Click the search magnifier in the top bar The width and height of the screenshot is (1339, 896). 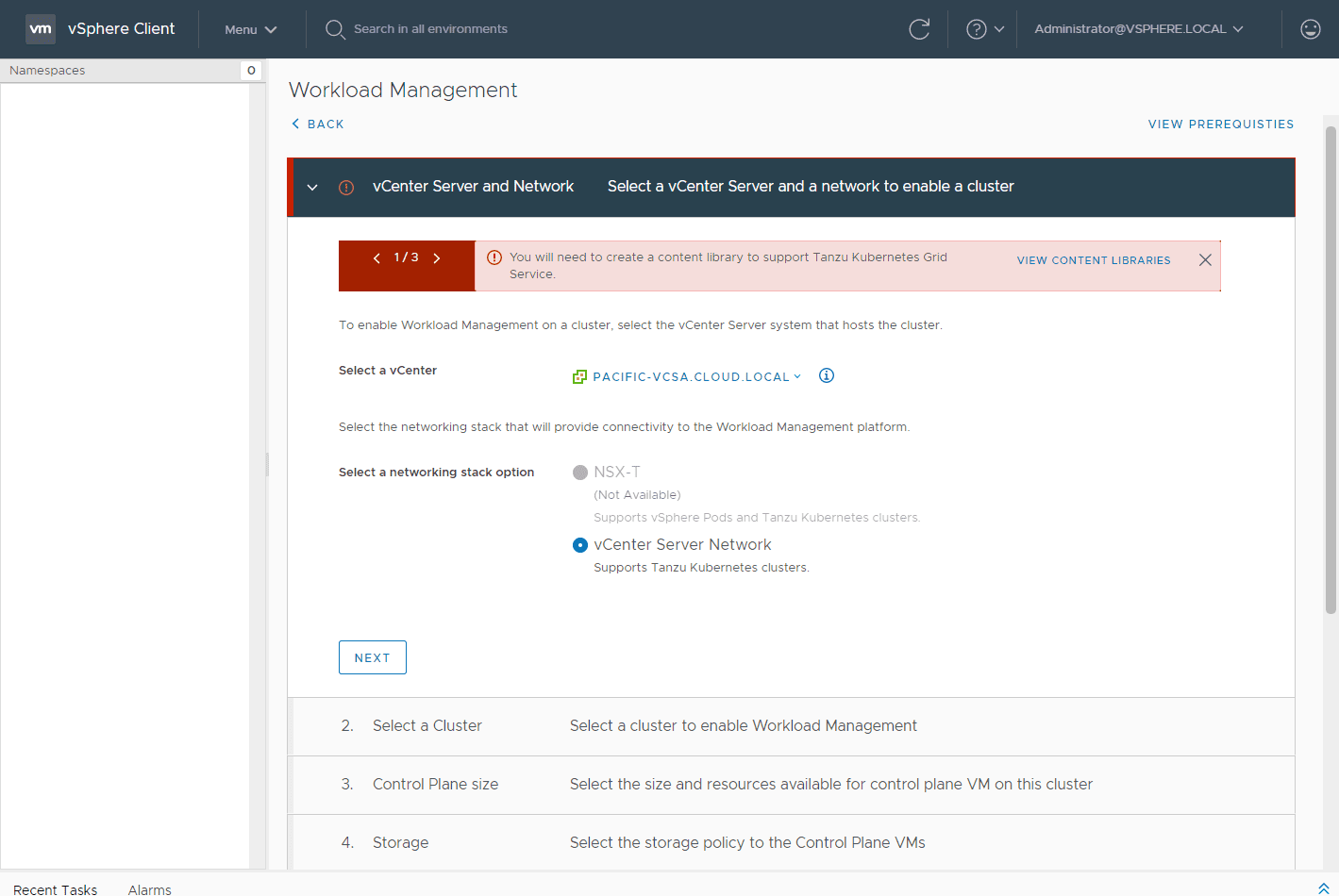(335, 29)
